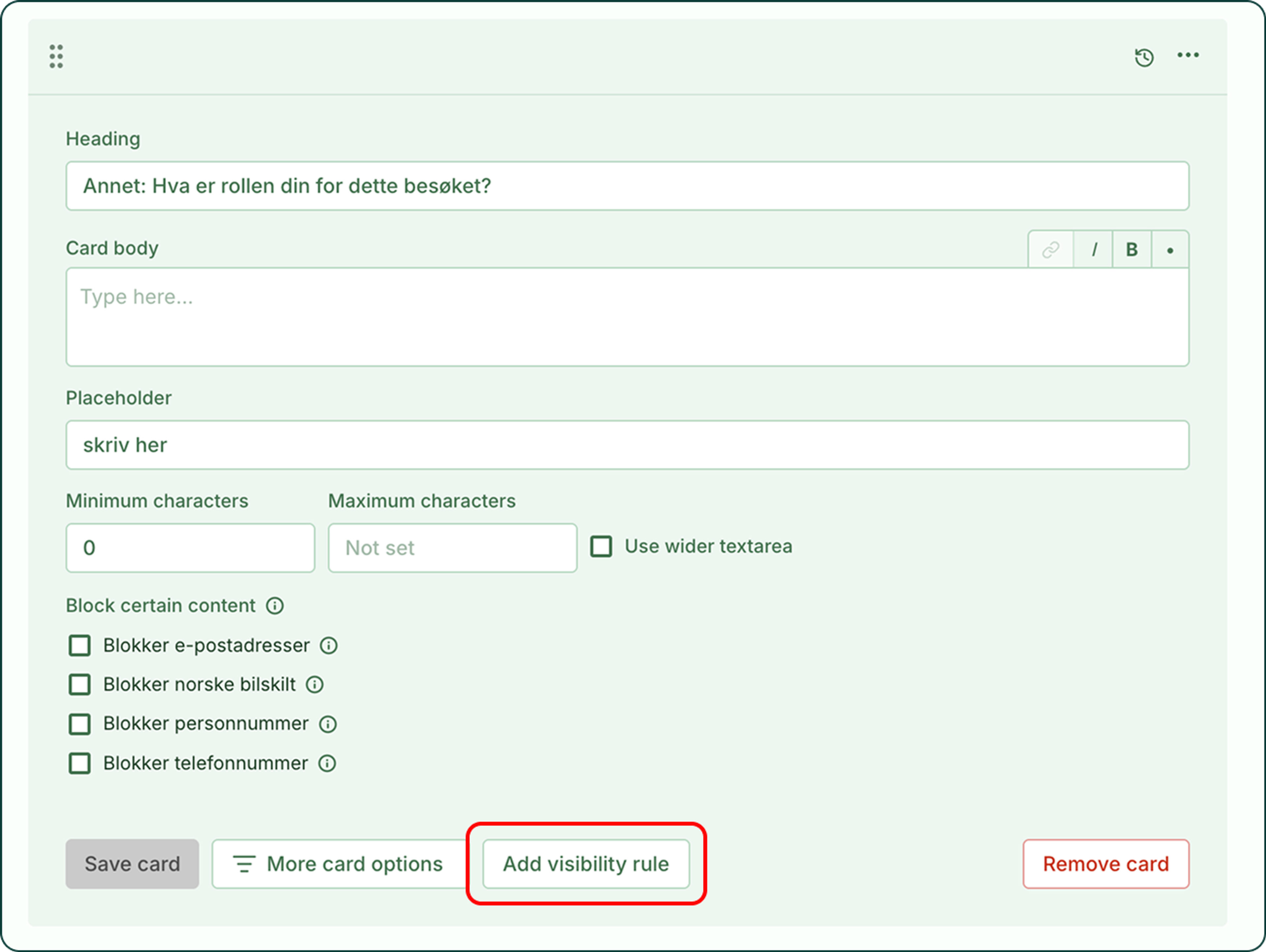
Task: Check Blokker e-postadresser
Action: pos(79,645)
